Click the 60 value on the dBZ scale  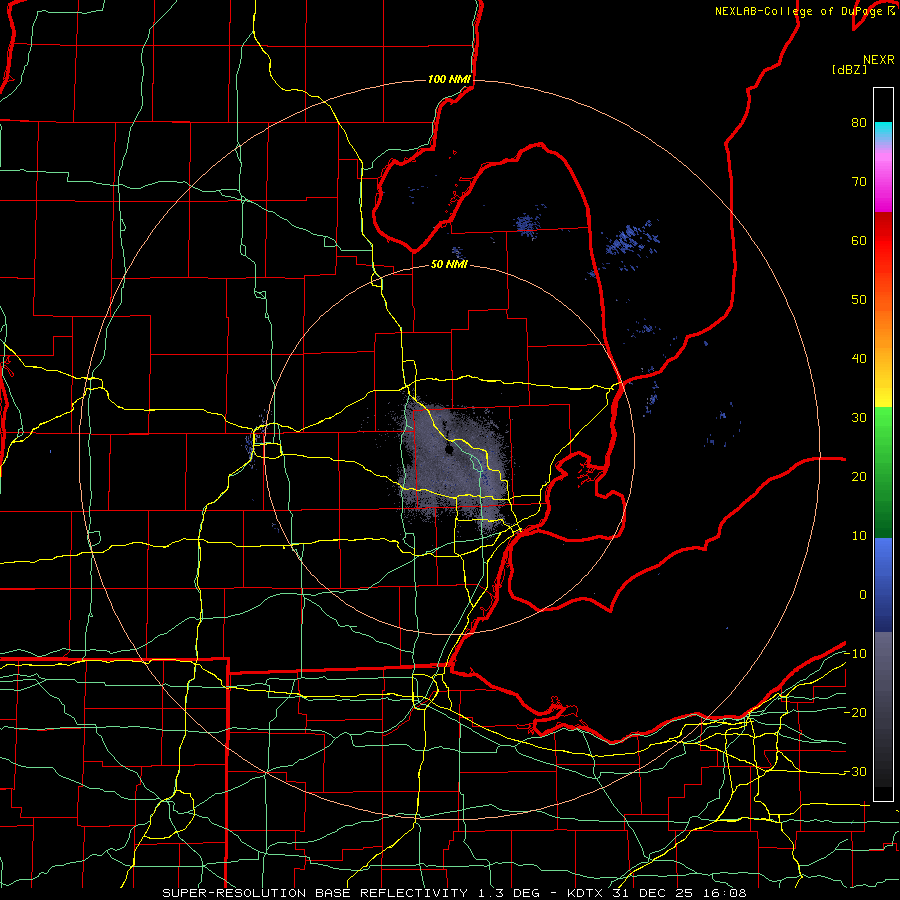[859, 240]
